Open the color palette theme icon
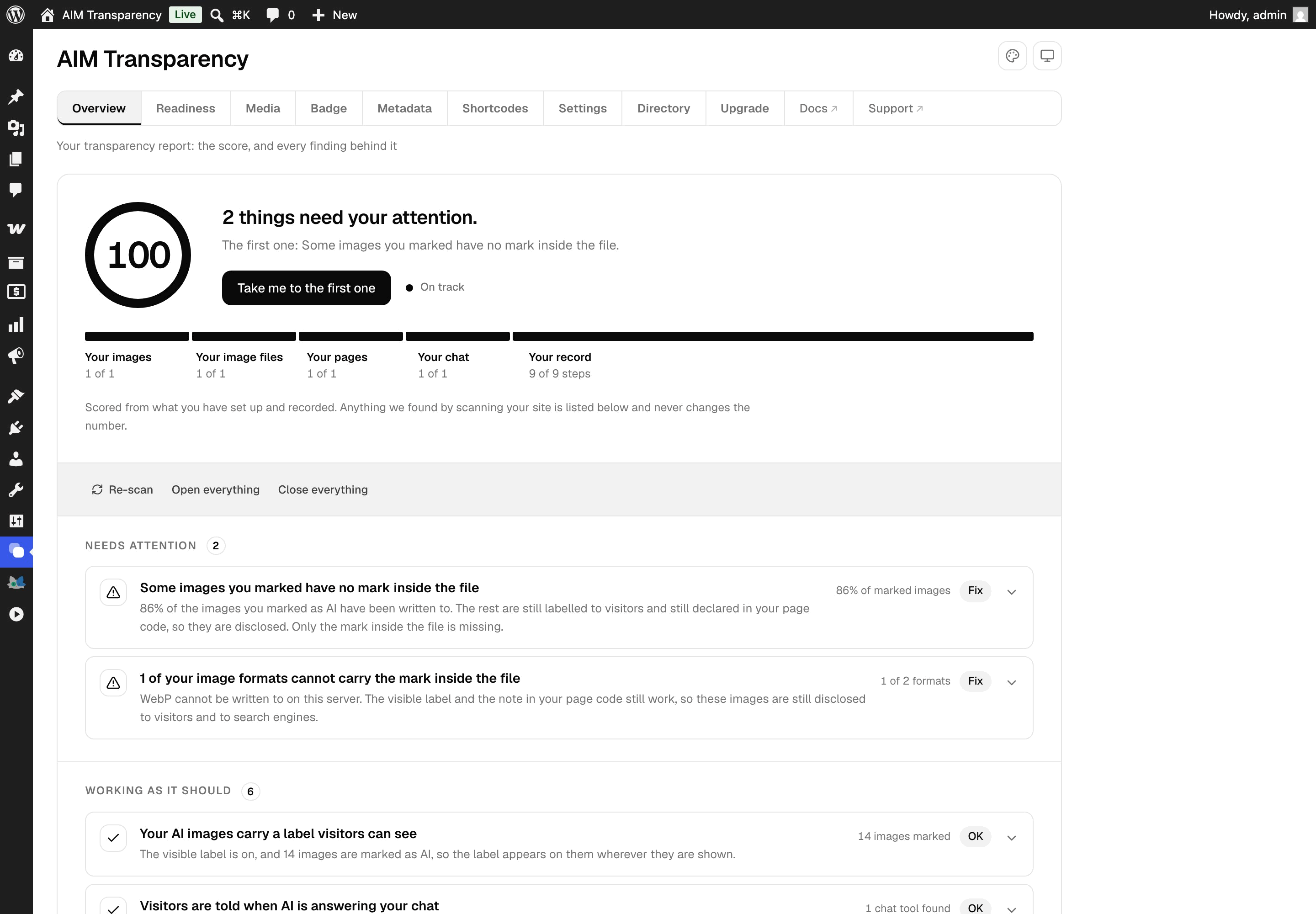 (1012, 56)
